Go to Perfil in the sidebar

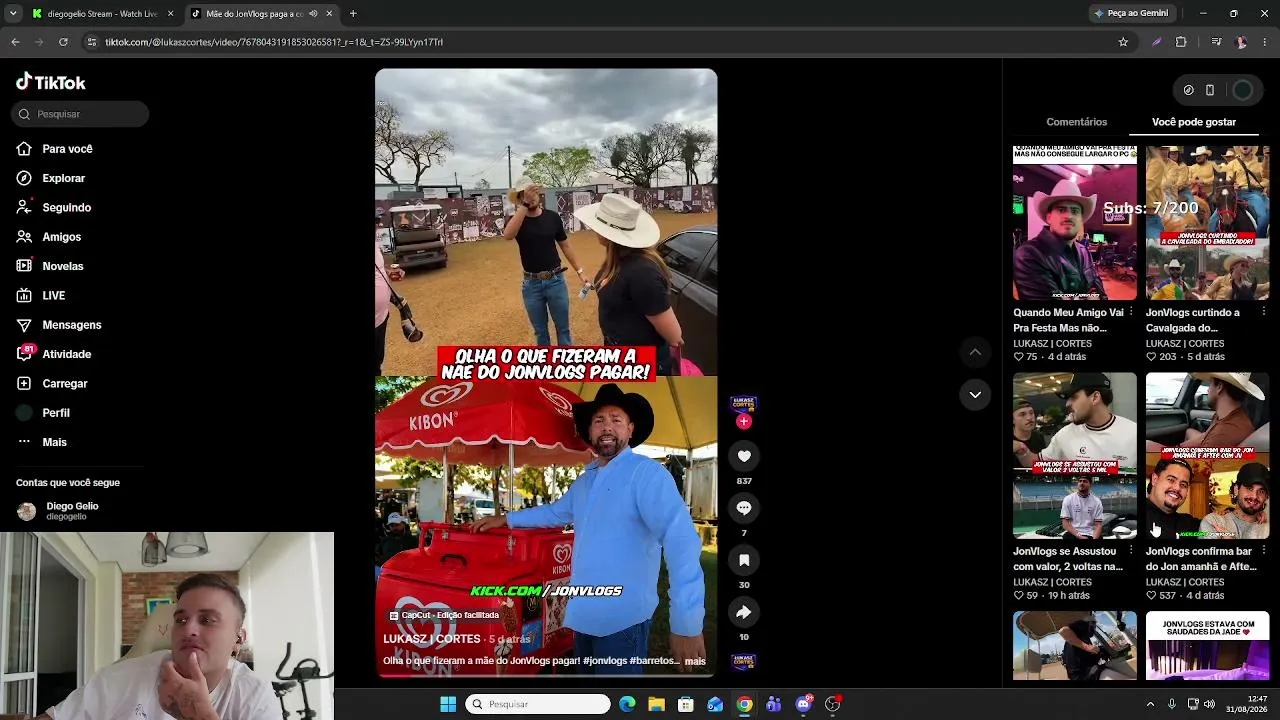pyautogui.click(x=43, y=413)
